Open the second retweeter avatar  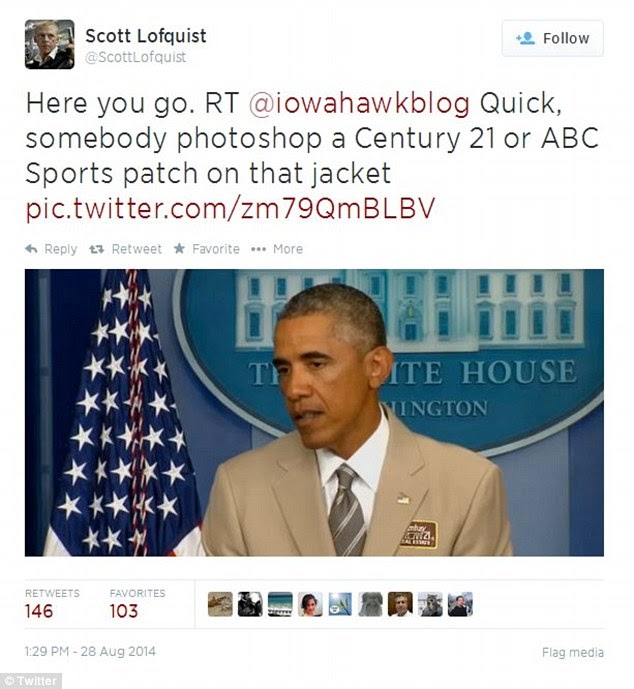click(x=250, y=604)
